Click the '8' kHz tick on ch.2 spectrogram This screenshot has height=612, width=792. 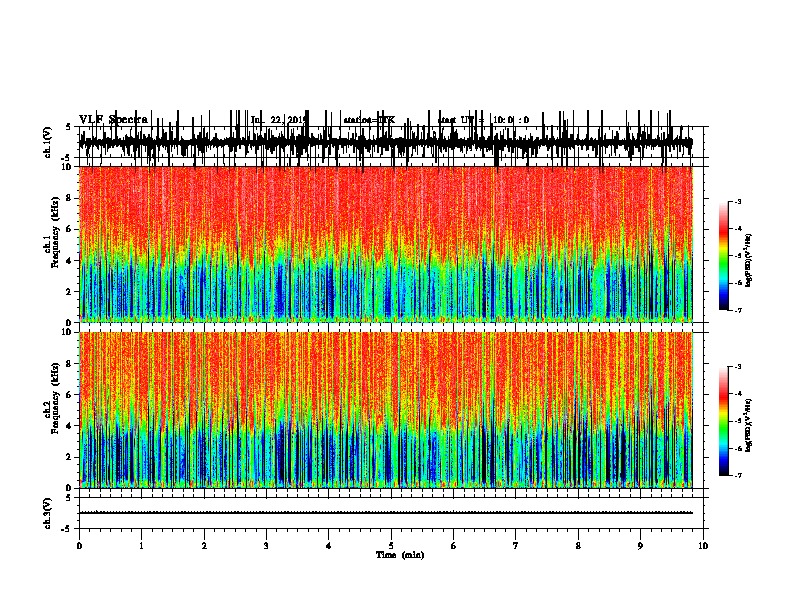click(69, 364)
